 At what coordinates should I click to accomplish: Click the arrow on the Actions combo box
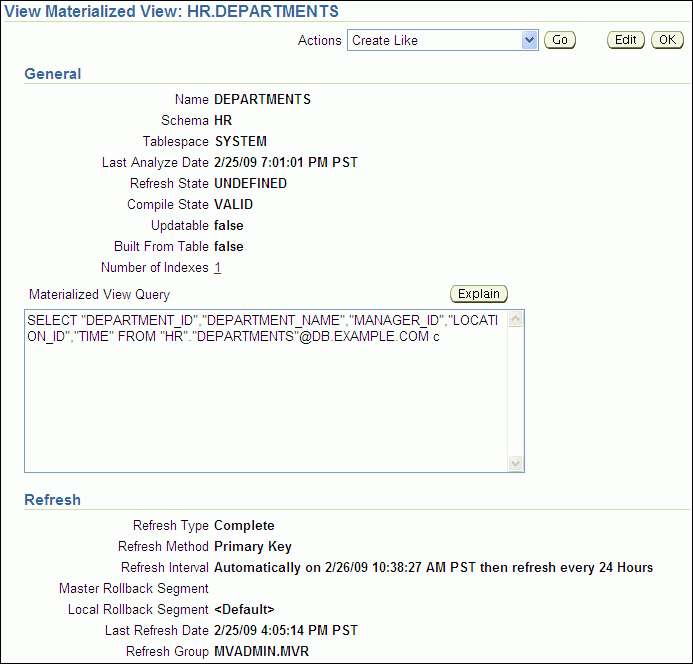pyautogui.click(x=530, y=40)
